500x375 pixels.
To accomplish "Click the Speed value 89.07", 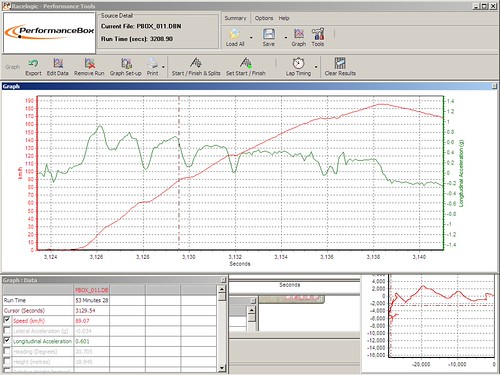I will pos(82,321).
